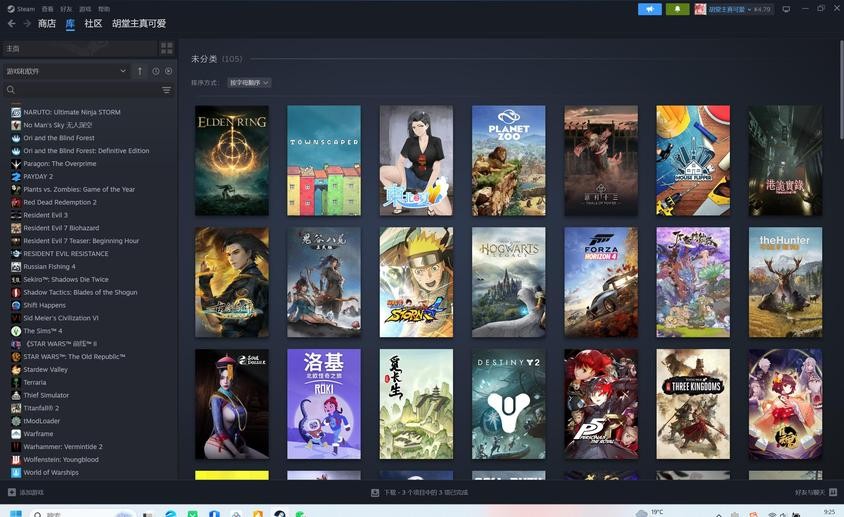844x517 pixels.
Task: Click the add game plus icon
Action: 12,492
